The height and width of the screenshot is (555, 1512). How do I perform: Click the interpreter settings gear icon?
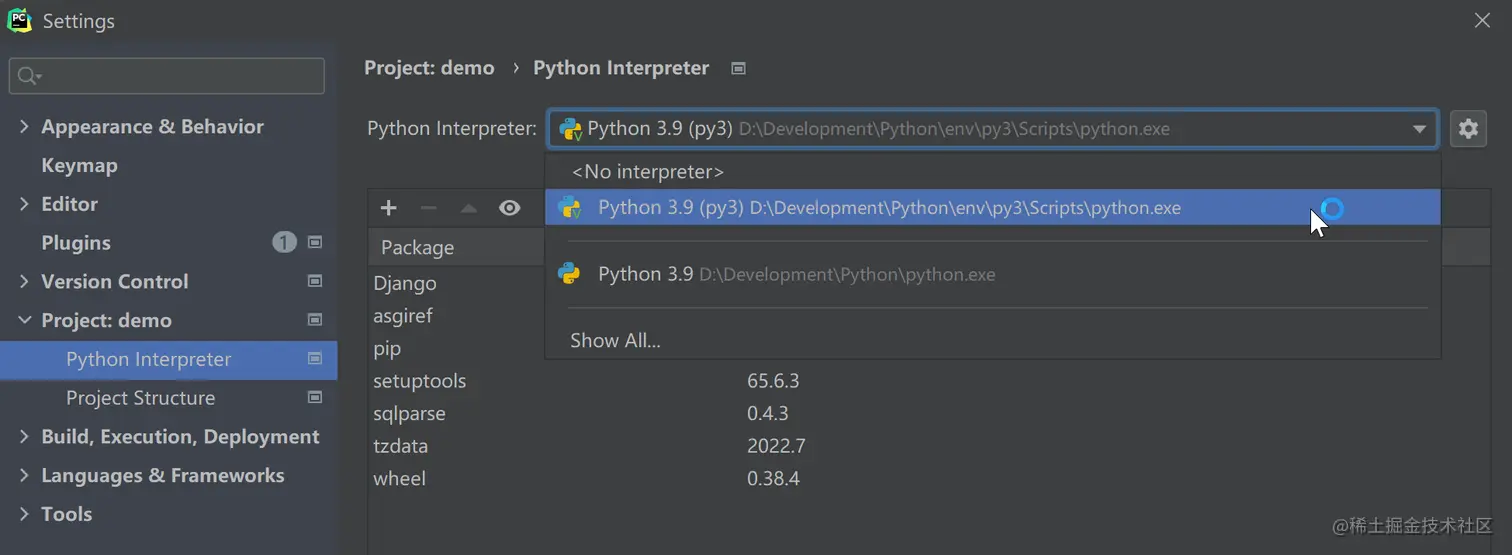coord(1467,129)
